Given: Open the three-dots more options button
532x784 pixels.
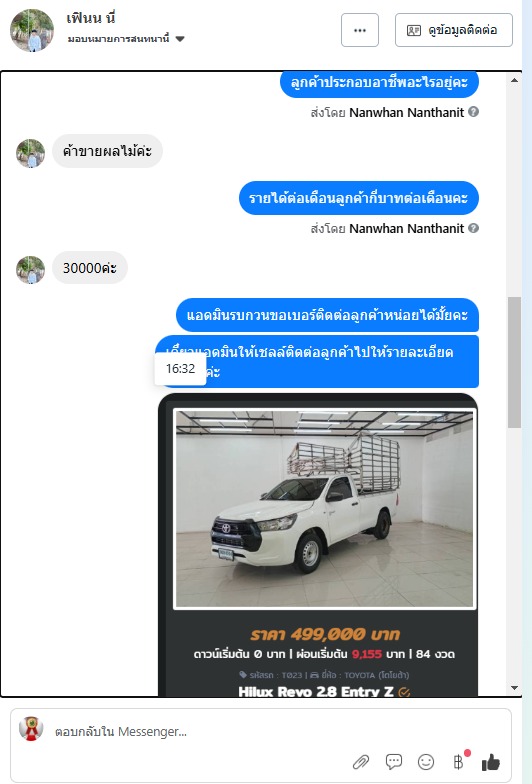Looking at the screenshot, I should 360,30.
